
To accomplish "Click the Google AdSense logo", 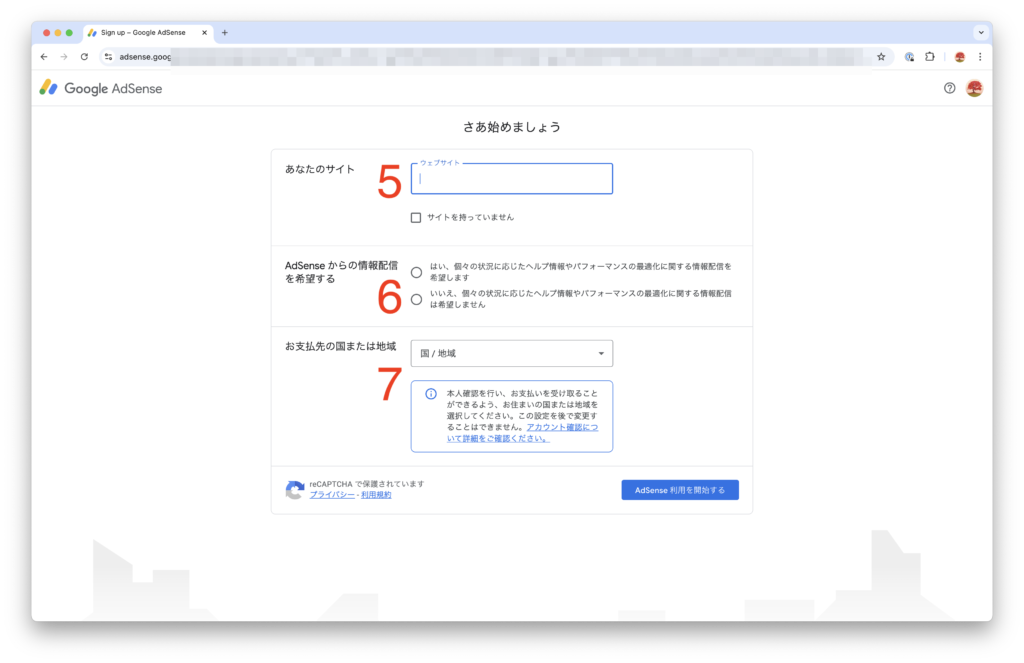I will click(101, 88).
